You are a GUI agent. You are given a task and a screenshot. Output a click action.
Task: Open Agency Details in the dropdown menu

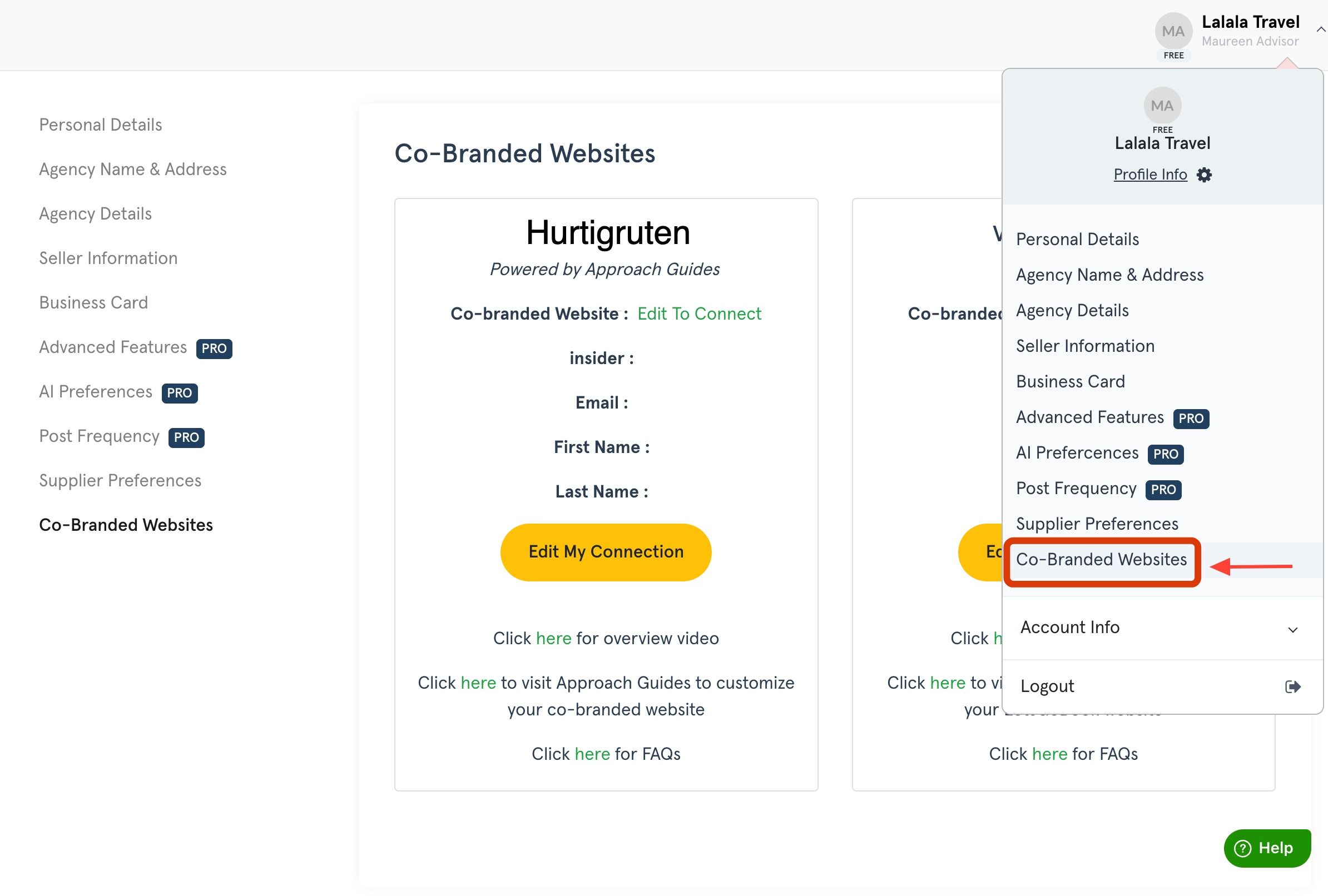(1072, 310)
